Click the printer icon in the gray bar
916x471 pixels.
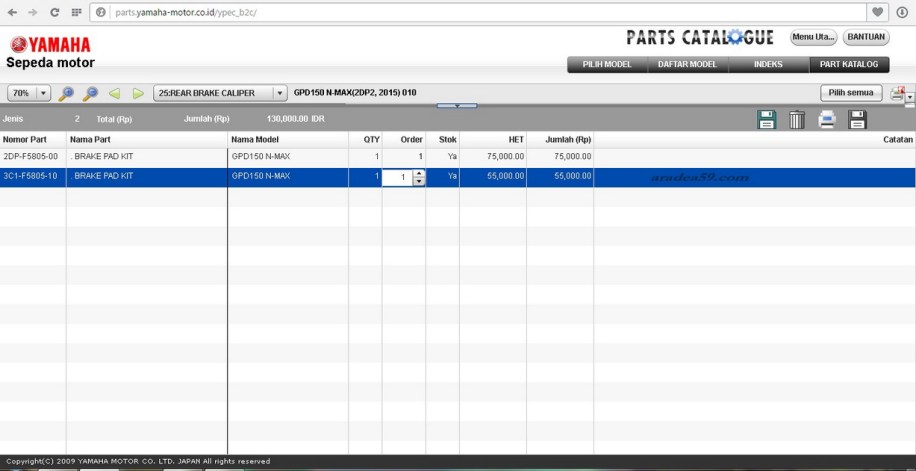[827, 120]
